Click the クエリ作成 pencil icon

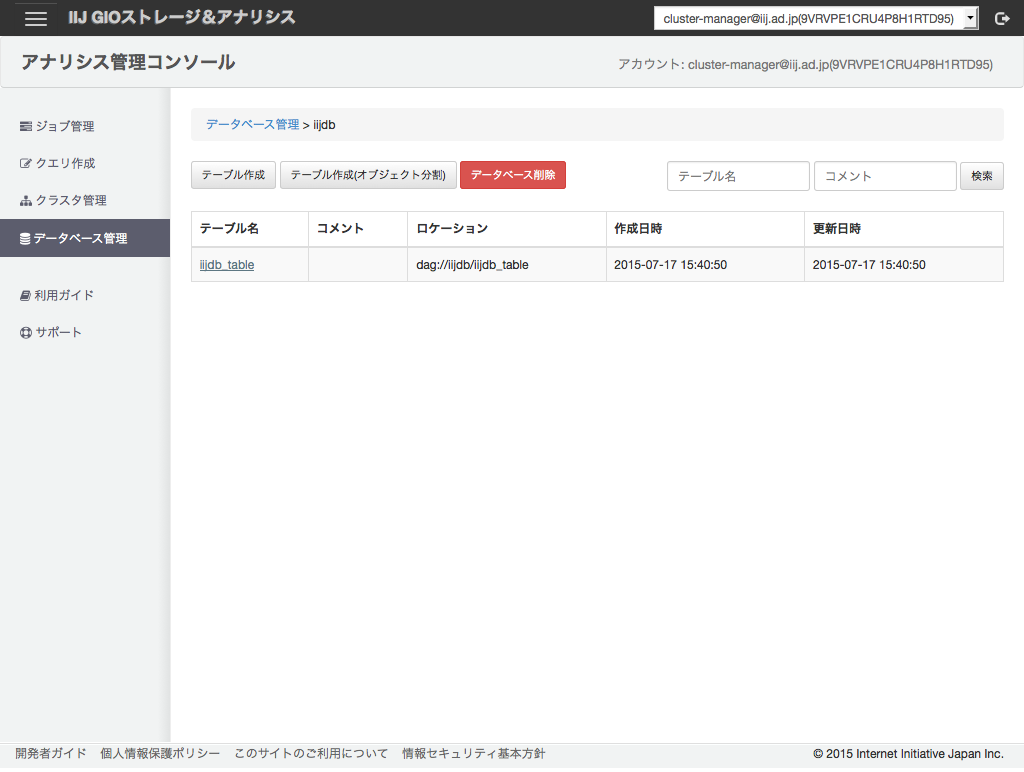coord(25,163)
